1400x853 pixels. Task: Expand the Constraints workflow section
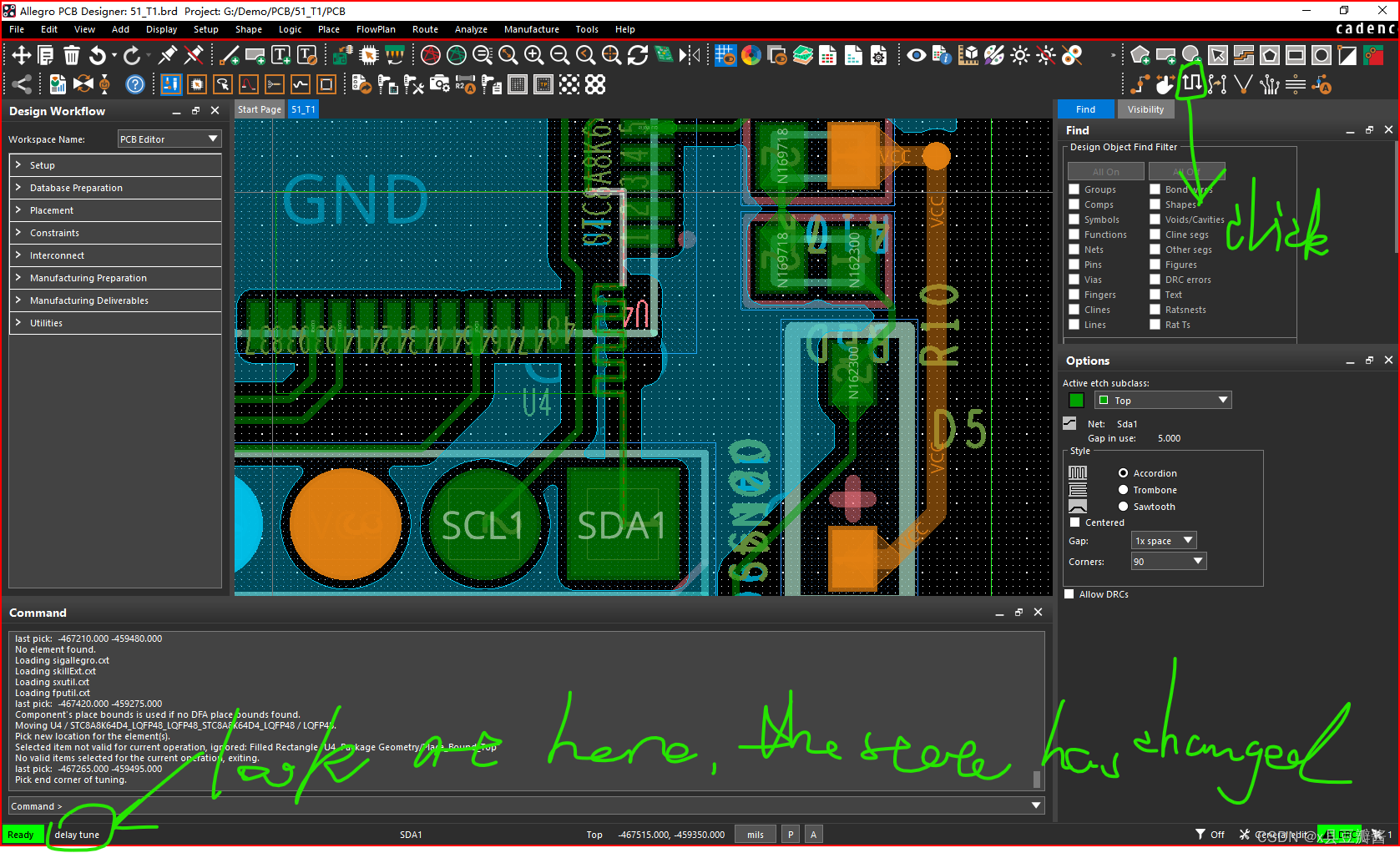115,233
